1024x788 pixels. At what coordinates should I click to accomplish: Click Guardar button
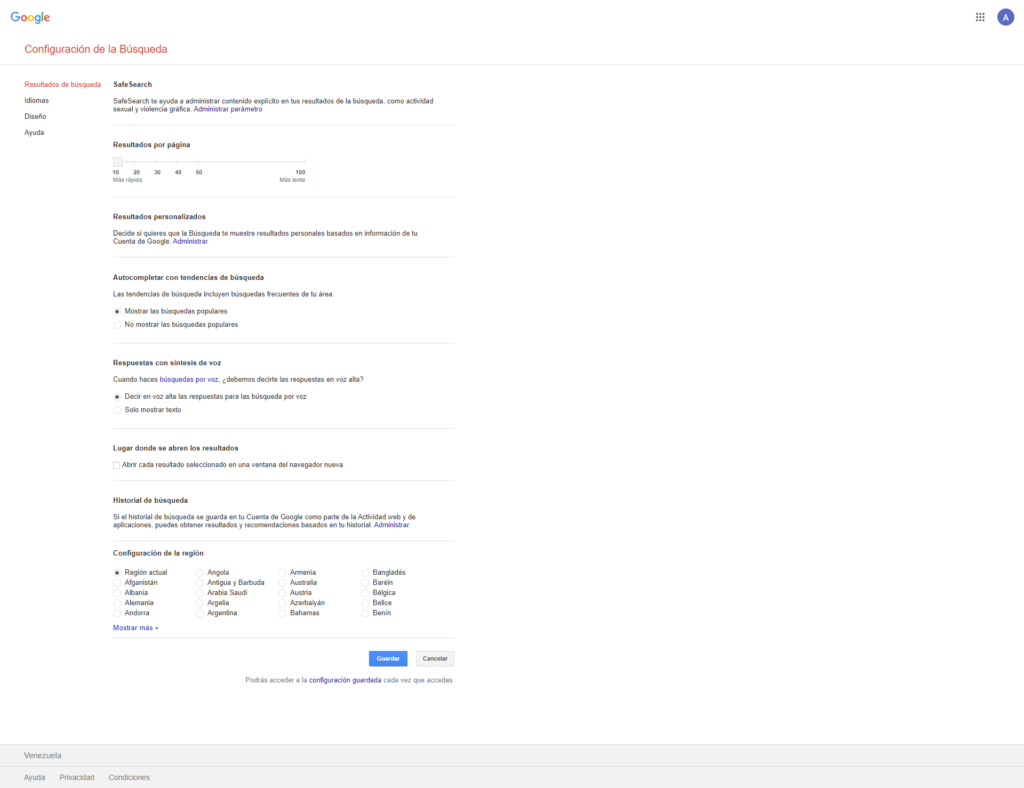point(388,659)
